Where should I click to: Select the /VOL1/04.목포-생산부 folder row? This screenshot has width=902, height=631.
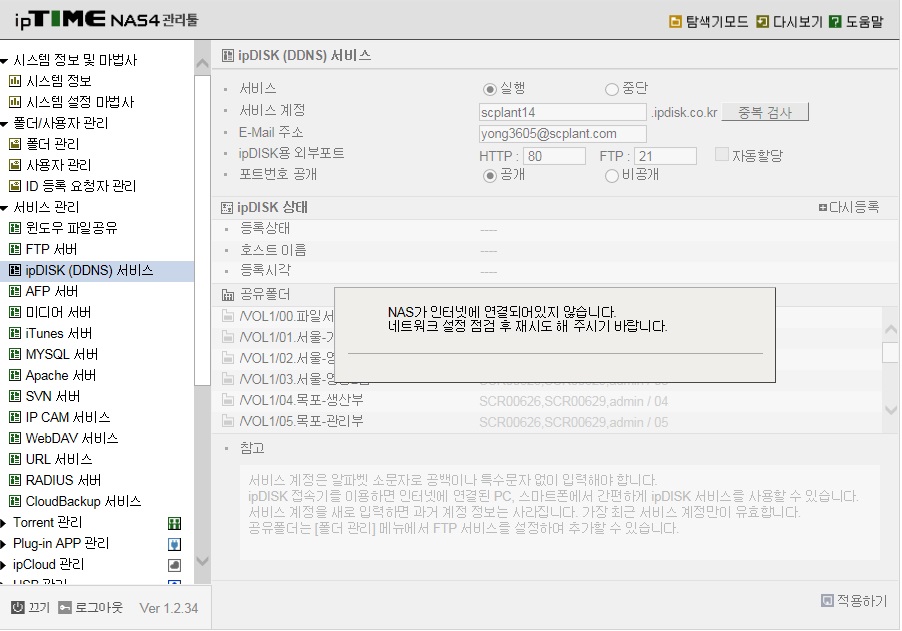(547, 401)
